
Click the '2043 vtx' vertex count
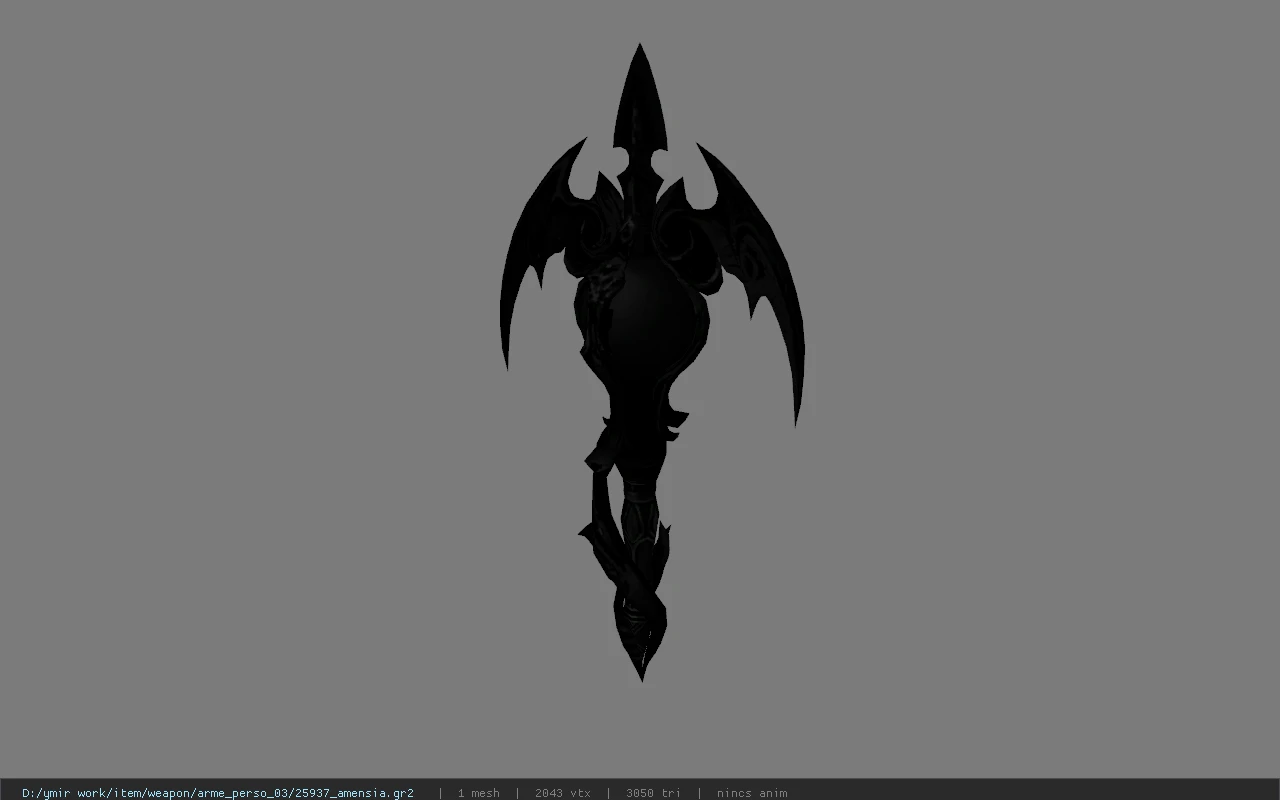pyautogui.click(x=563, y=793)
